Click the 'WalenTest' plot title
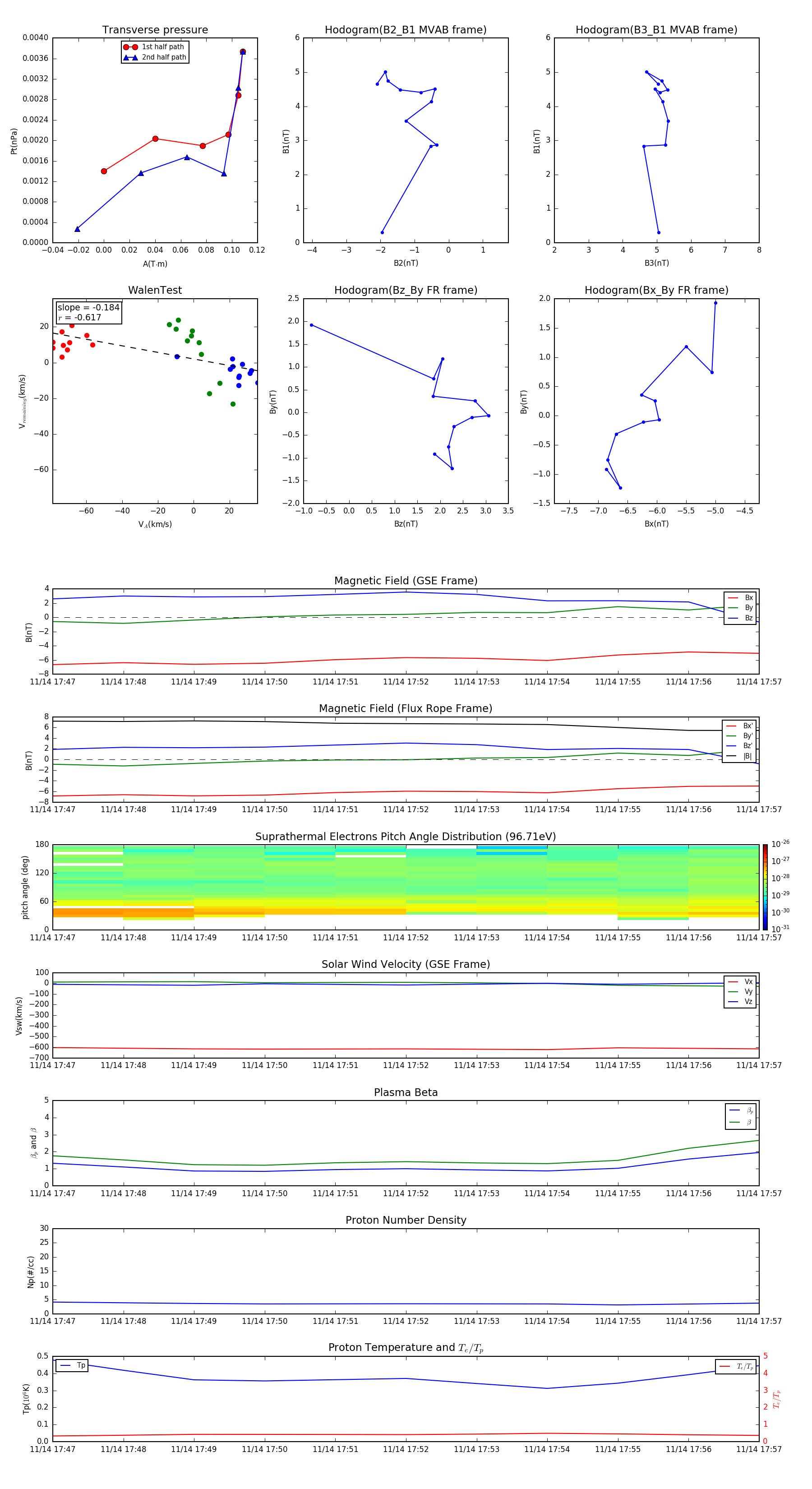 point(155,290)
